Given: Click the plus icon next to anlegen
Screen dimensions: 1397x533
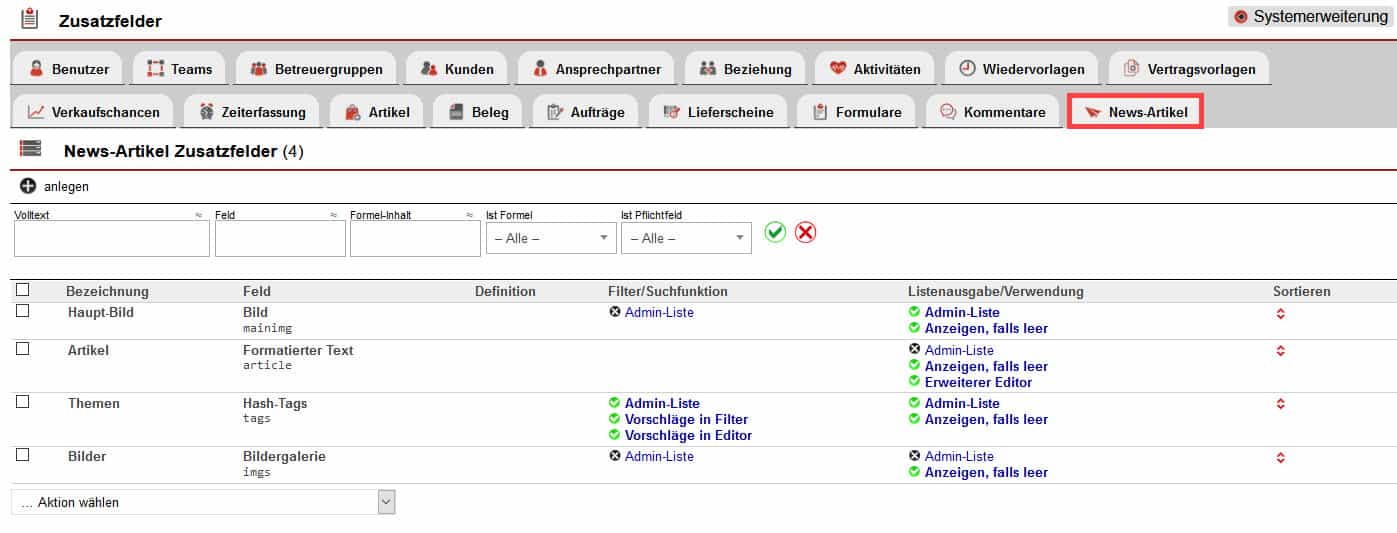Looking at the screenshot, I should click(28, 186).
